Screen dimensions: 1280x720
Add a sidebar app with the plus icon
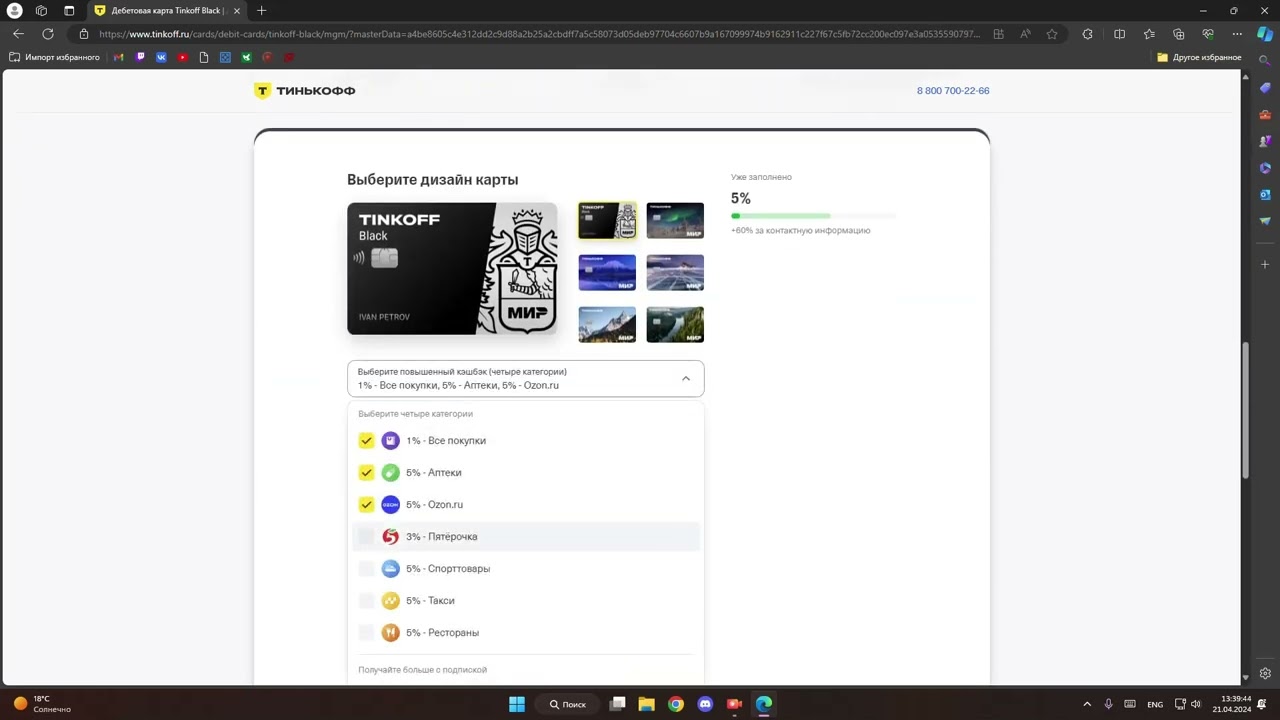[1265, 264]
